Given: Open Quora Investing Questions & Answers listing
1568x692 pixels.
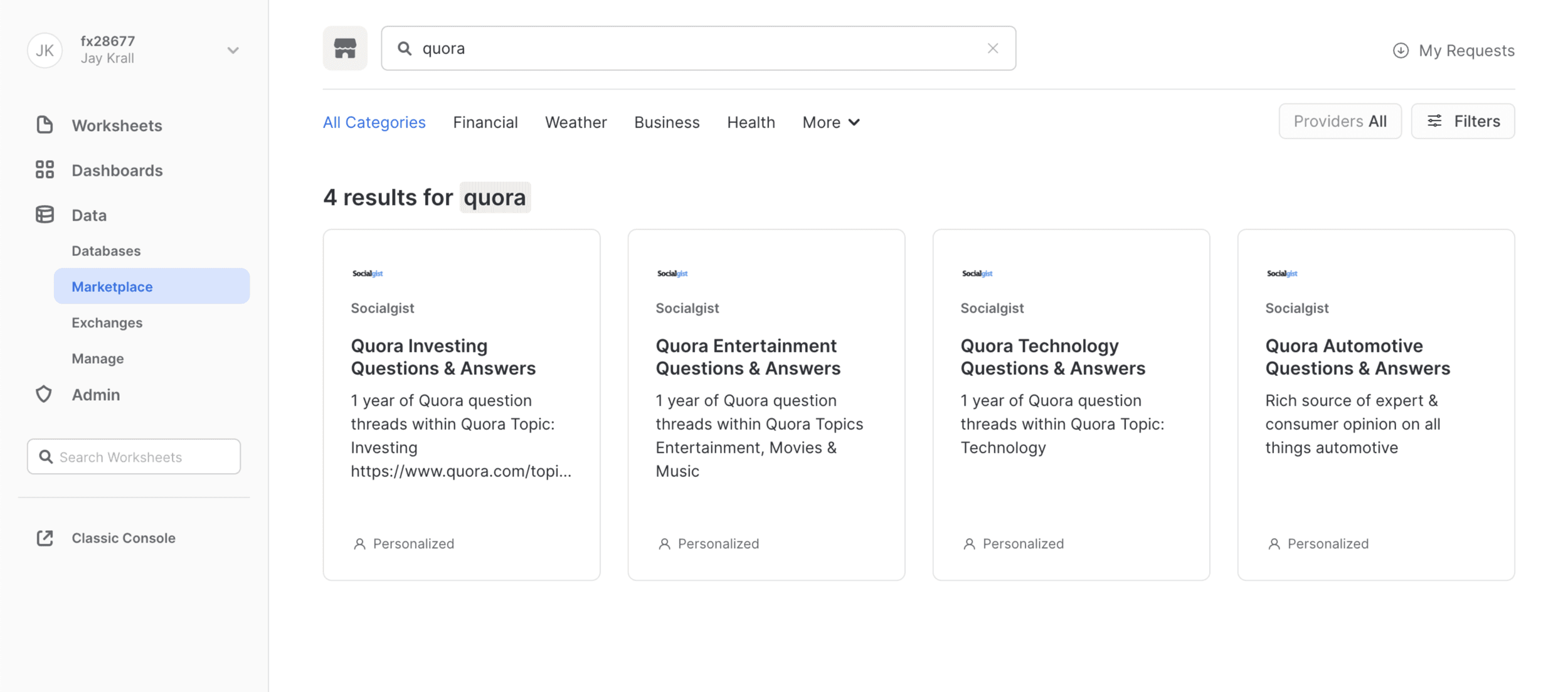Looking at the screenshot, I should [443, 356].
